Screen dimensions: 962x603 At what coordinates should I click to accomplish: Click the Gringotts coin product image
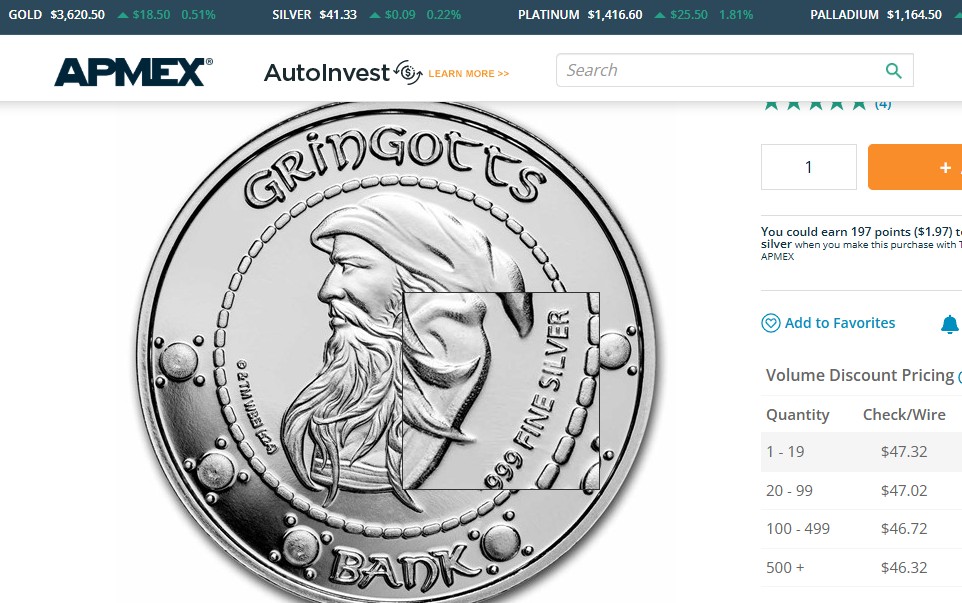[396, 352]
